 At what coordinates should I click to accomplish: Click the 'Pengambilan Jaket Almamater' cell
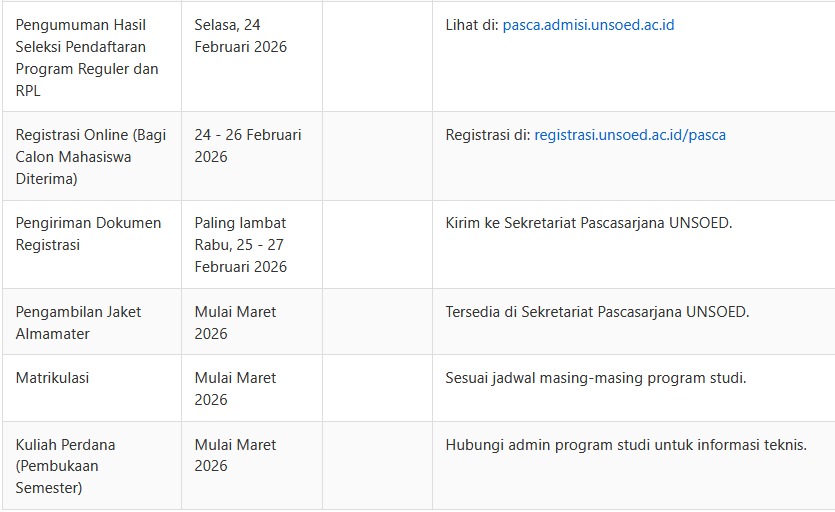tap(78, 322)
